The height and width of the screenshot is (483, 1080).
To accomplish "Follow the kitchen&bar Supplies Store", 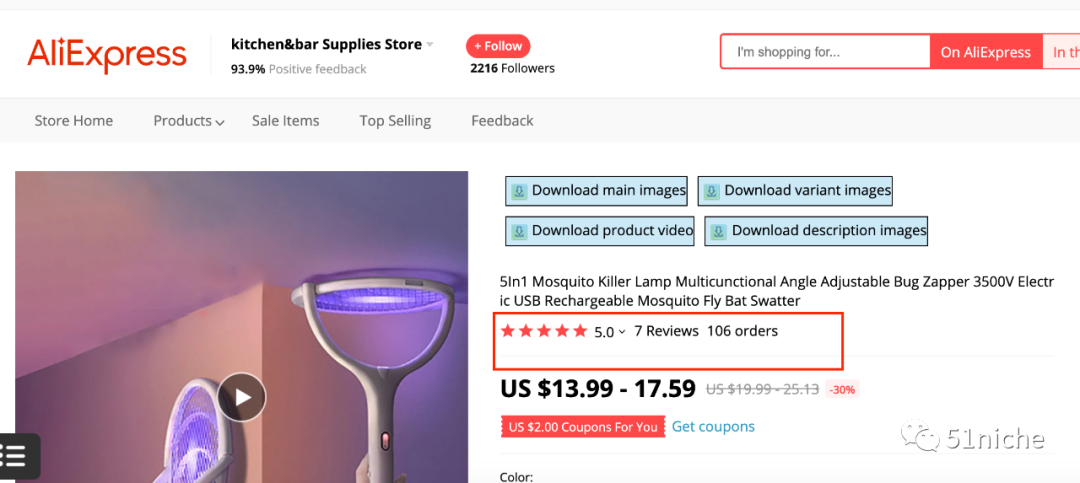I will (498, 46).
